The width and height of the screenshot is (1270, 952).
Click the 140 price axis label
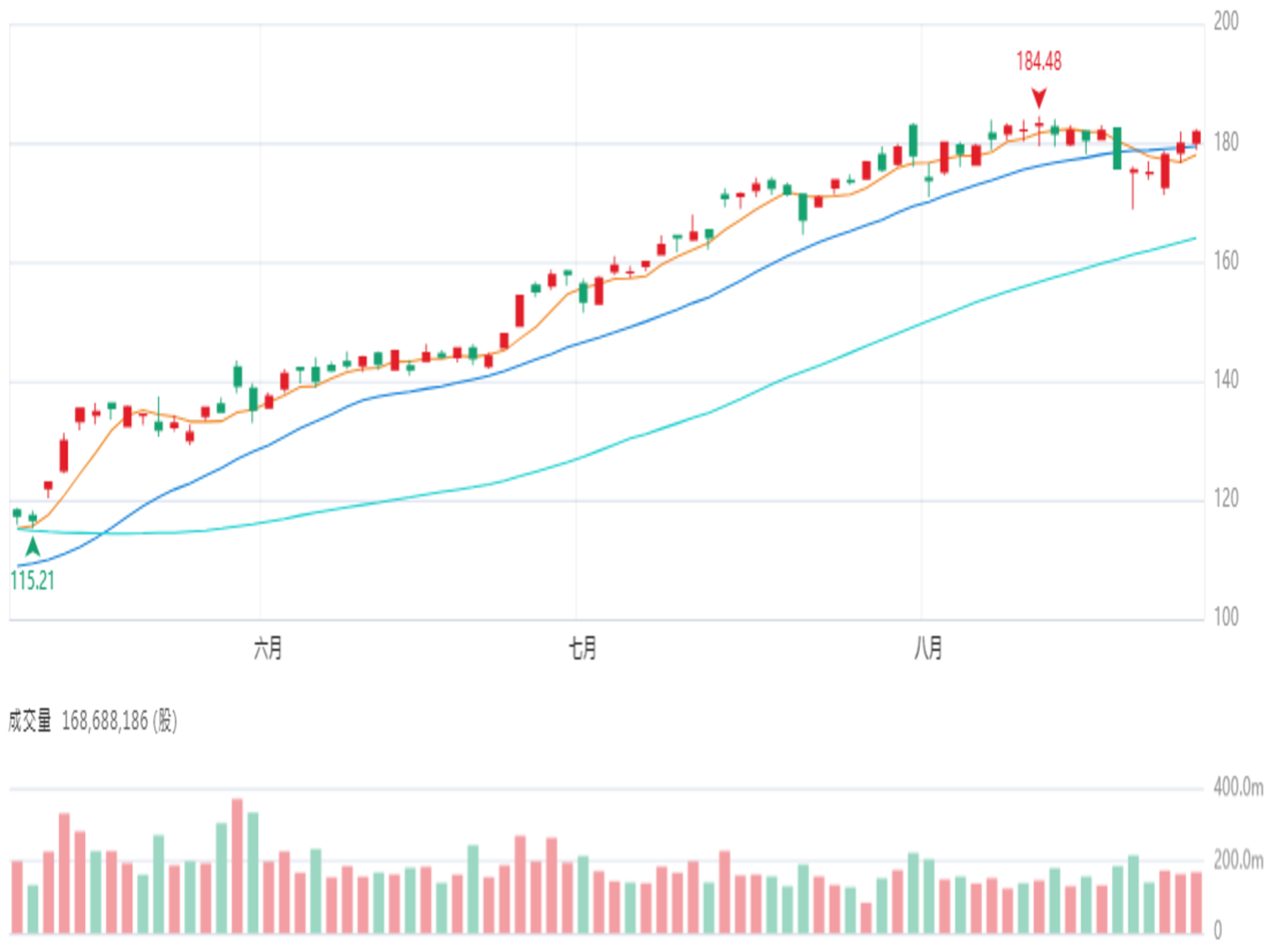pyautogui.click(x=1226, y=380)
